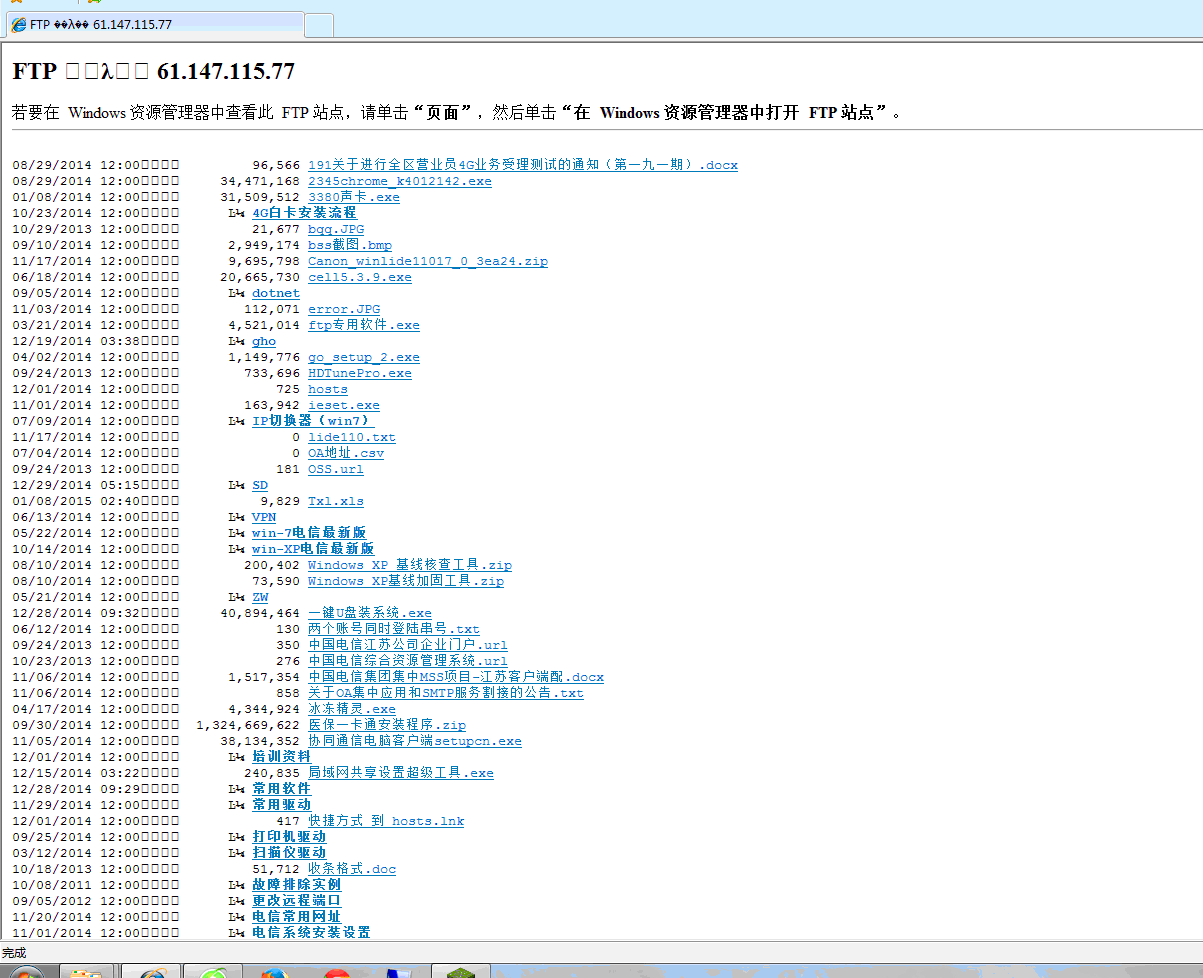Open the gho directory
This screenshot has height=978, width=1203.
click(264, 341)
